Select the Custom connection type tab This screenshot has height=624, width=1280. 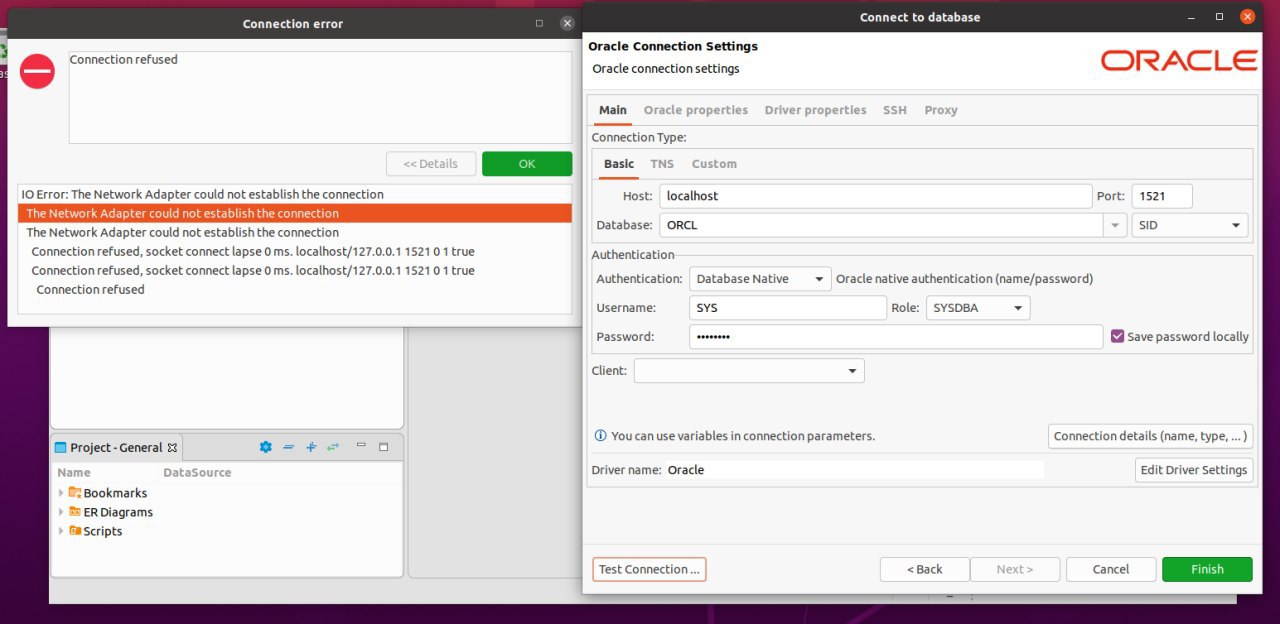pyautogui.click(x=714, y=164)
